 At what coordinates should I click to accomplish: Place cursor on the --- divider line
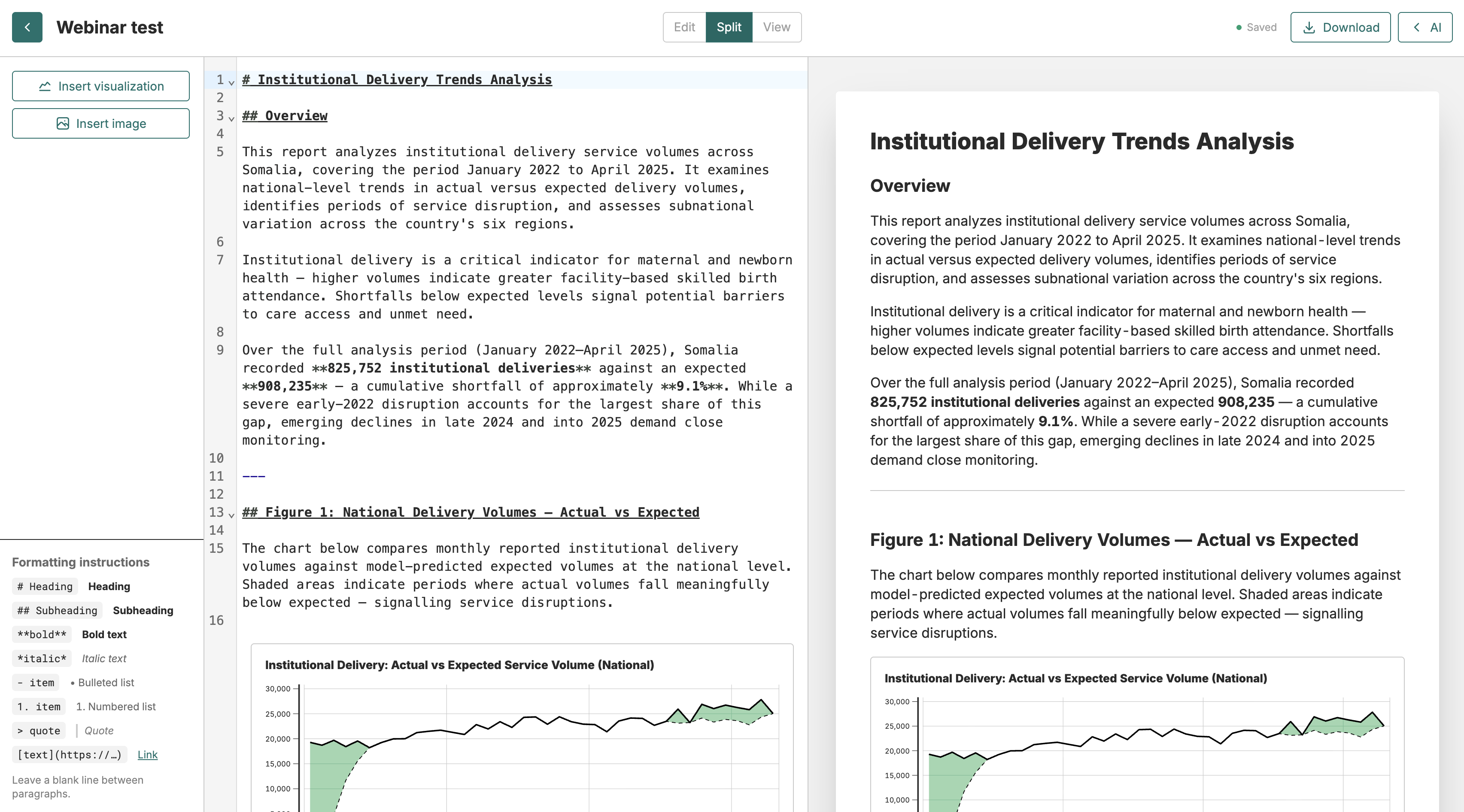click(x=254, y=476)
